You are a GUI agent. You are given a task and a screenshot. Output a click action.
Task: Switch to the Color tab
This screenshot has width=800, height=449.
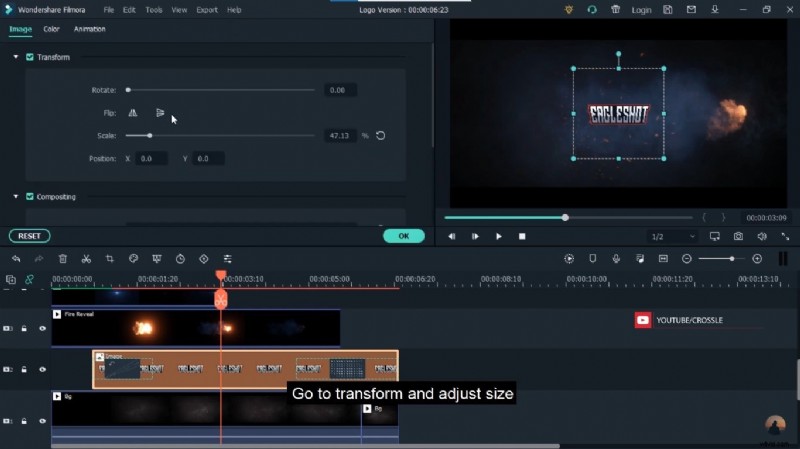click(x=51, y=29)
